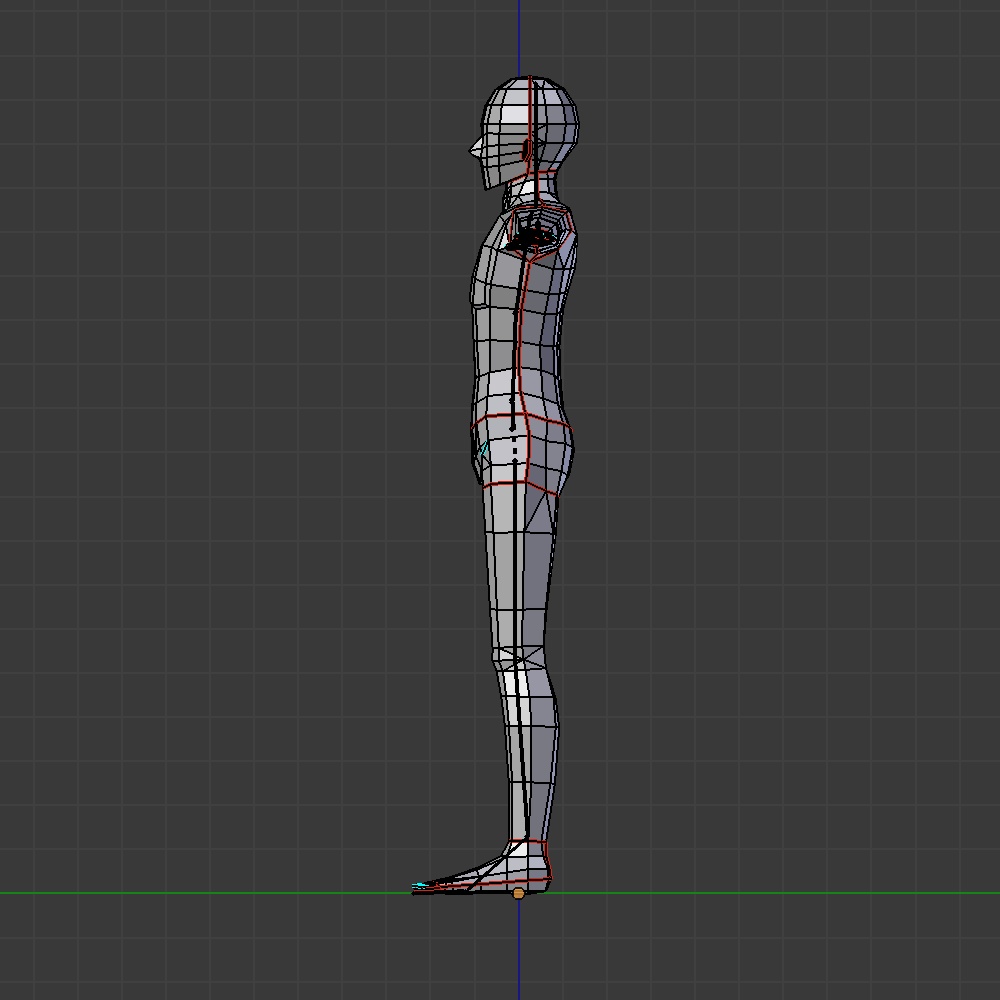Click the cyan marker at the toe tip
The image size is (1000, 1000).
click(420, 885)
